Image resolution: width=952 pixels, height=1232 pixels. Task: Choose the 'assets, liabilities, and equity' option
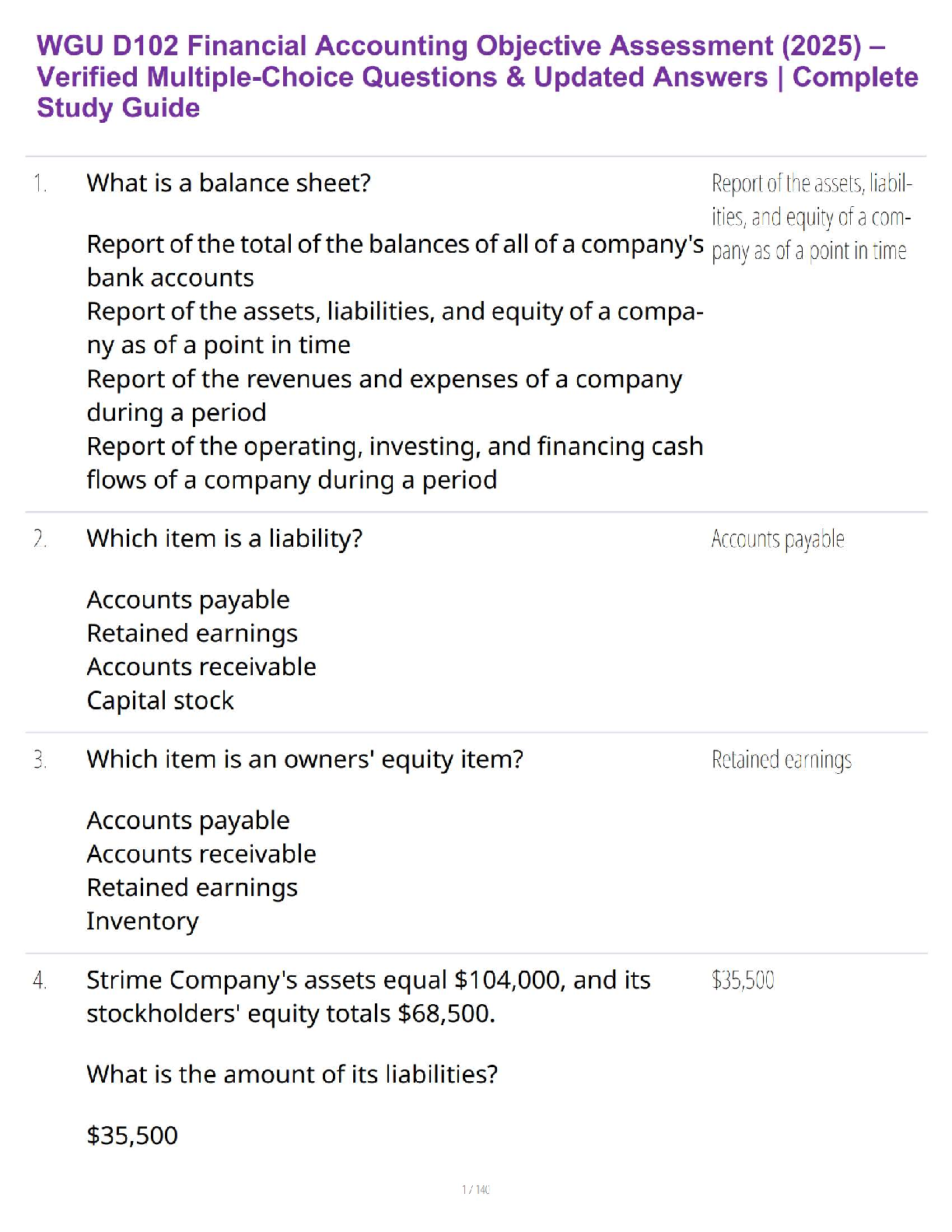click(394, 327)
